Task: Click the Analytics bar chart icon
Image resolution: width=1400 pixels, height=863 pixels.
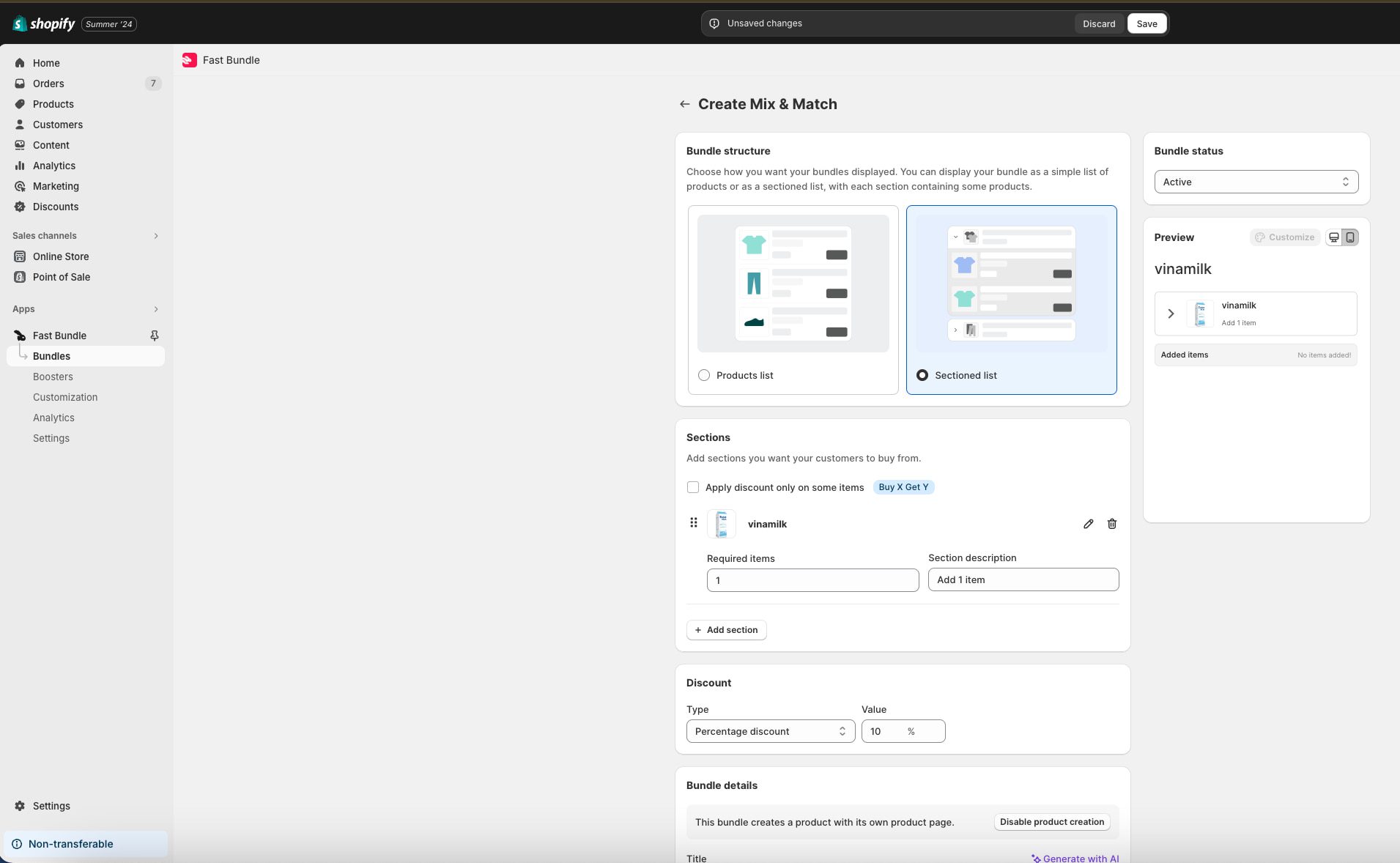Action: tap(20, 166)
